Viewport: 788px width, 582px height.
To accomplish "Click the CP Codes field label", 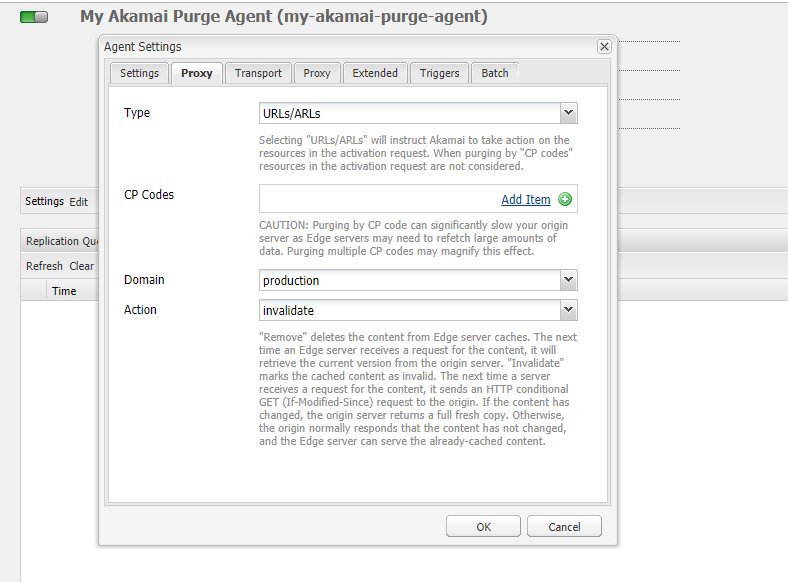I will tap(149, 195).
